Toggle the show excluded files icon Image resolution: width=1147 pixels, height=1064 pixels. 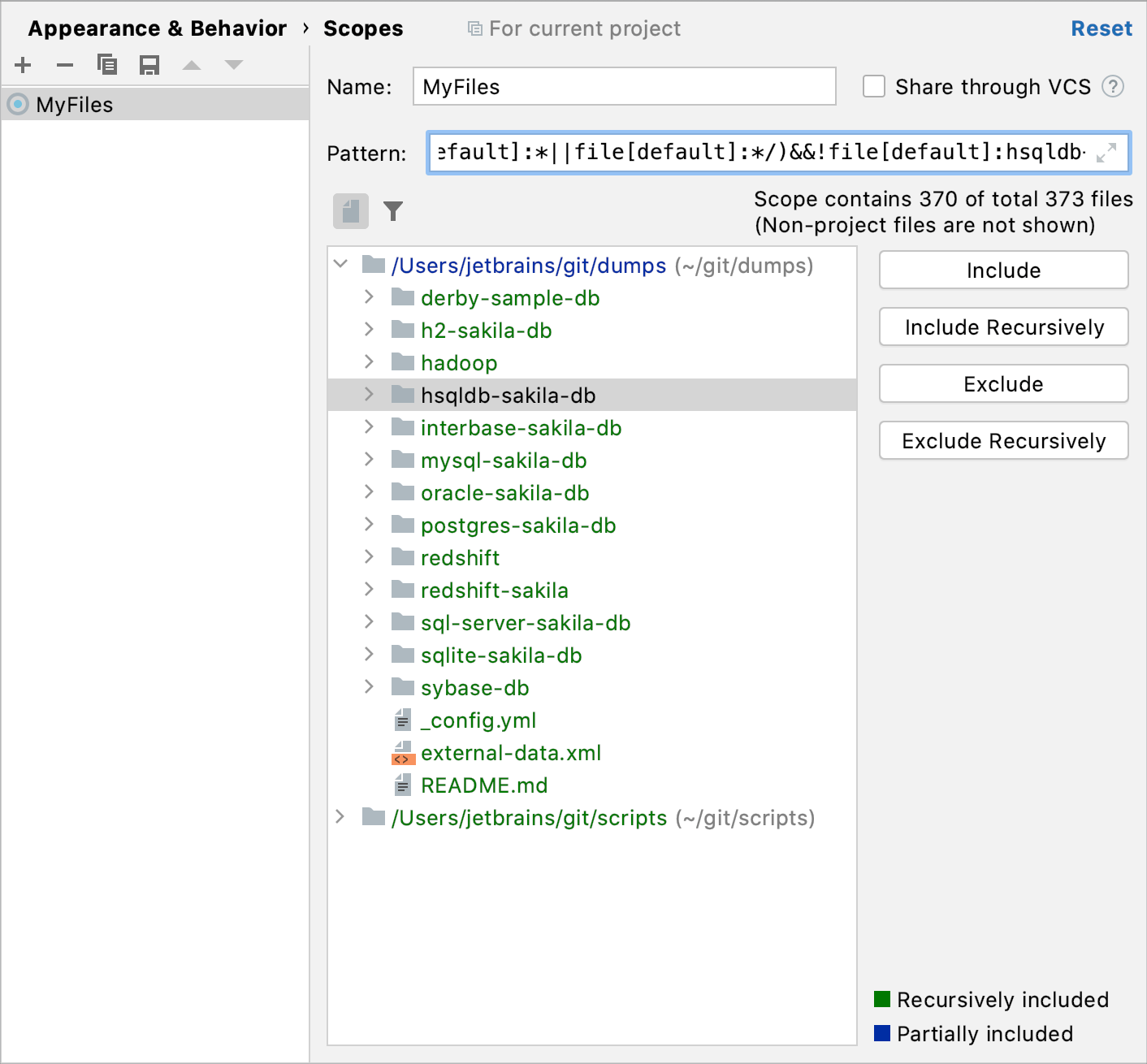pos(351,211)
